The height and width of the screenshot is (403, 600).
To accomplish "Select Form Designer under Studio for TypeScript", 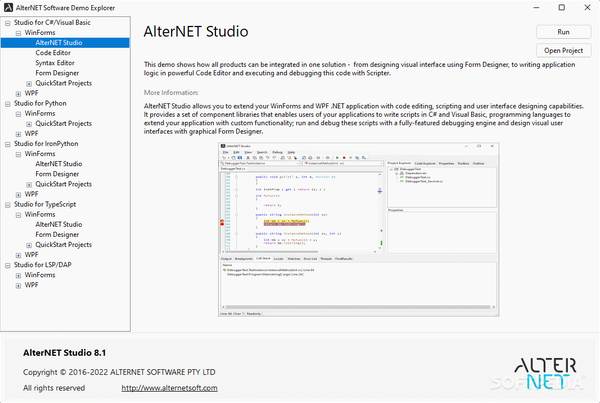I will point(57,235).
